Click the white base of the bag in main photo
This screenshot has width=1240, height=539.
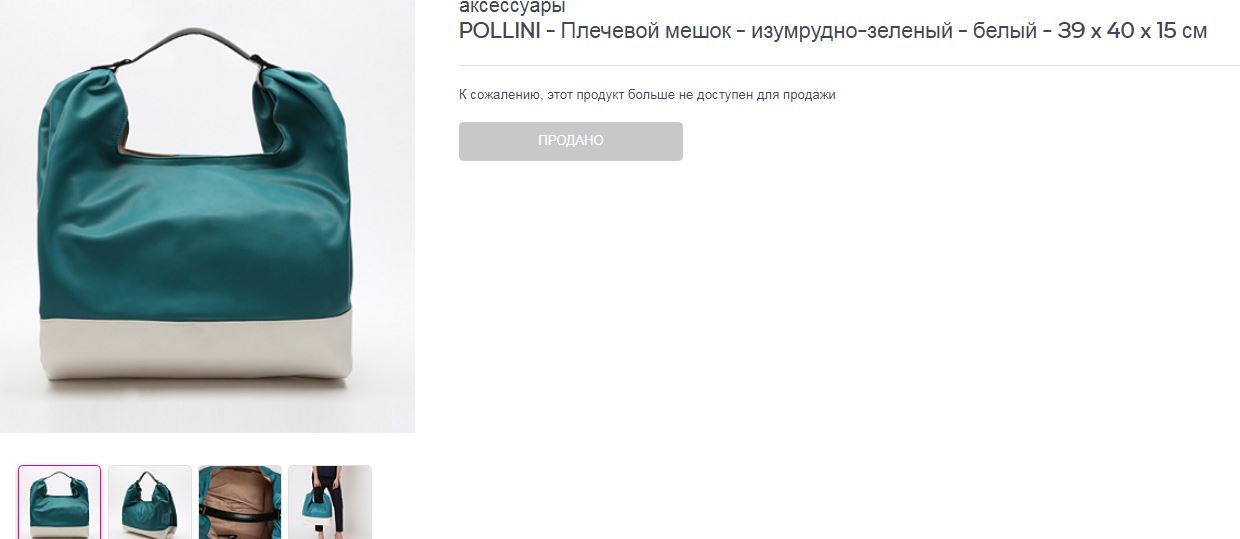pos(196,347)
